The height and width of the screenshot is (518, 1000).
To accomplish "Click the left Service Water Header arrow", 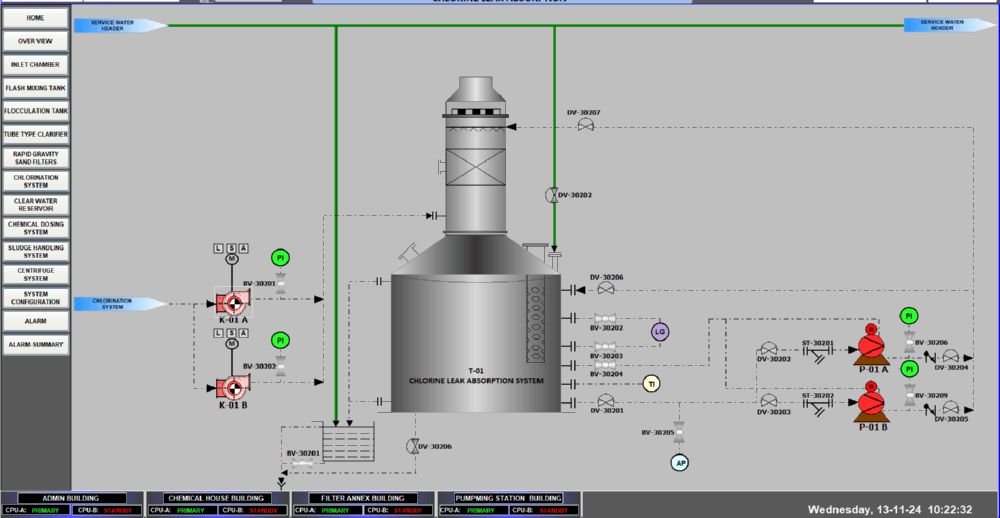I will (120, 25).
